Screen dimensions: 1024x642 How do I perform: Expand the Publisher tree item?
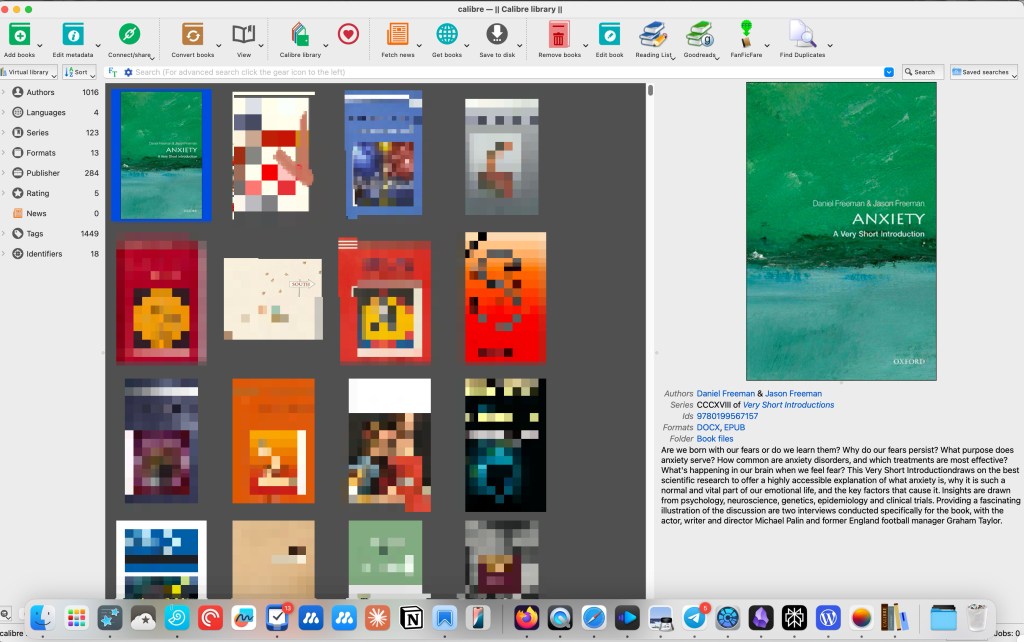pyautogui.click(x=4, y=173)
